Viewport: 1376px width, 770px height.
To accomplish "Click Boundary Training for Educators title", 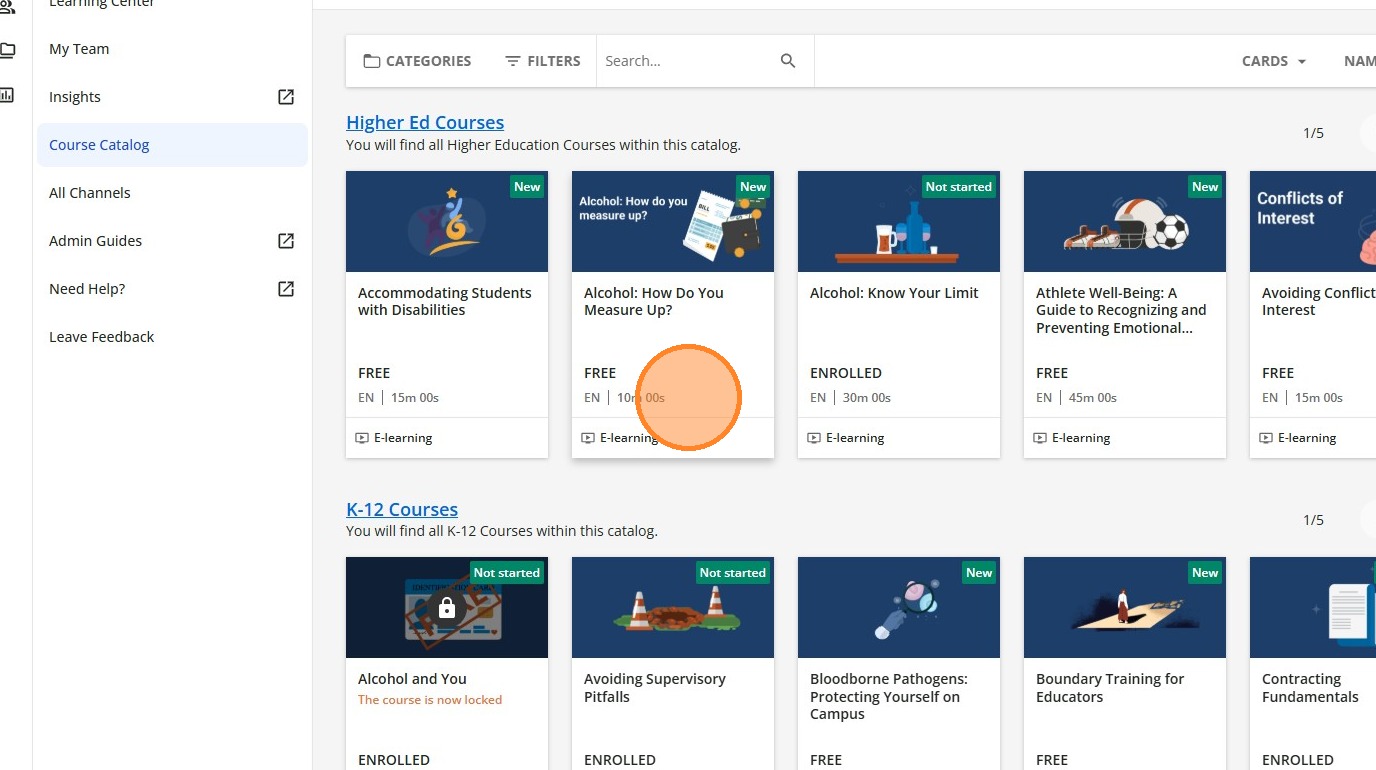I will (1110, 688).
